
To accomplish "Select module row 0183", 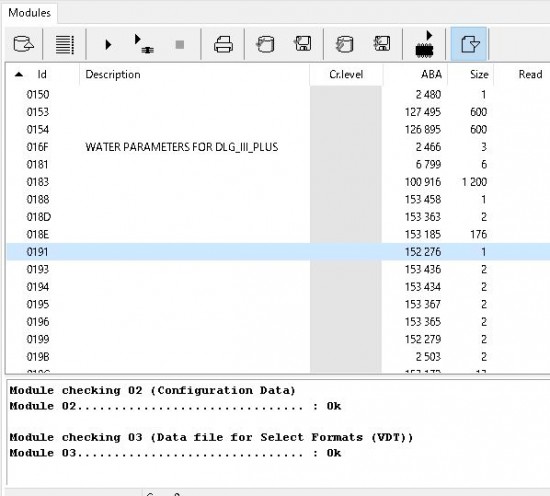I will tap(278, 182).
